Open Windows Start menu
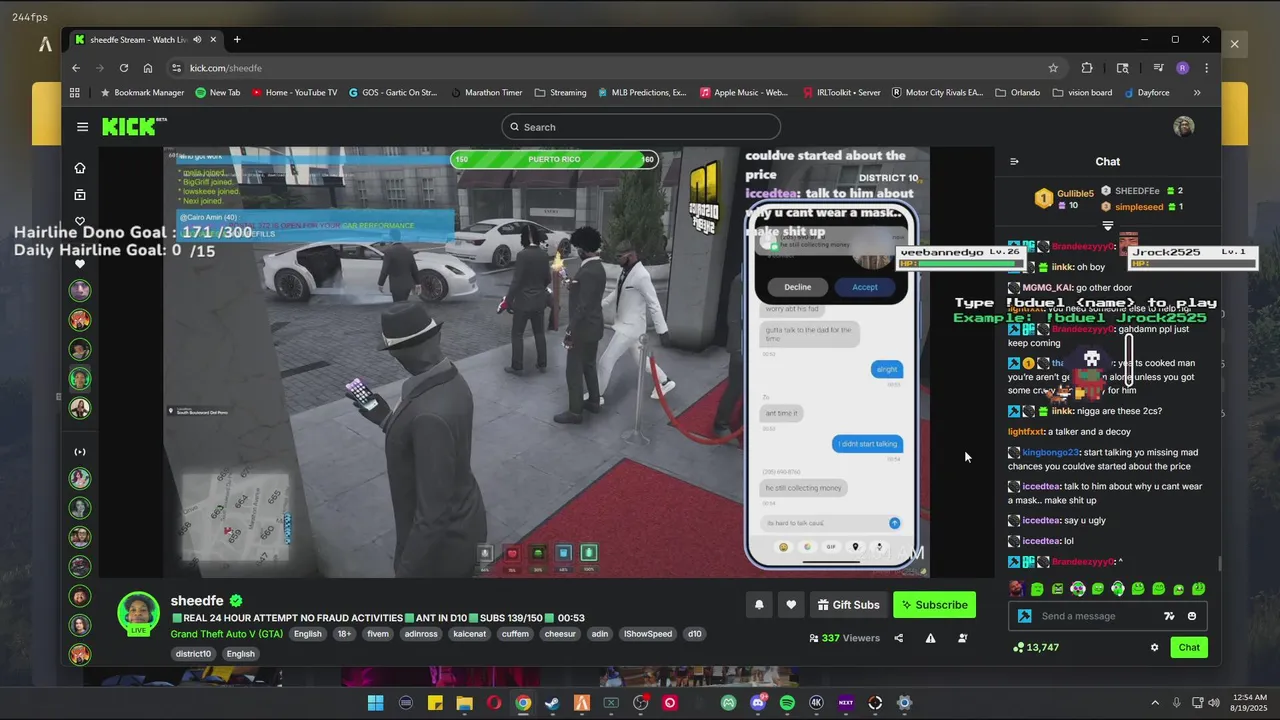The height and width of the screenshot is (720, 1280). 375,703
